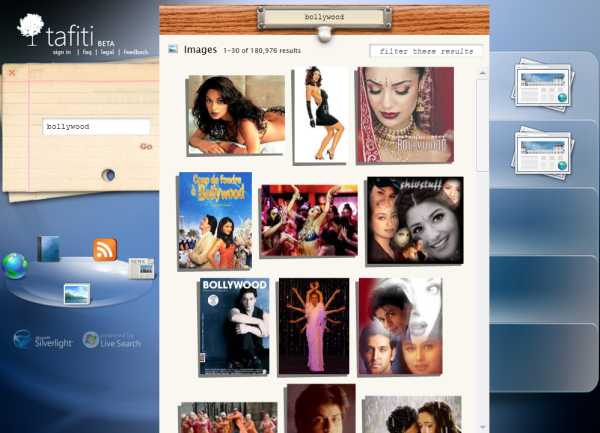Open the BOLLYWOOD magazine cover thumbnail
The height and width of the screenshot is (433, 600).
coord(235,327)
